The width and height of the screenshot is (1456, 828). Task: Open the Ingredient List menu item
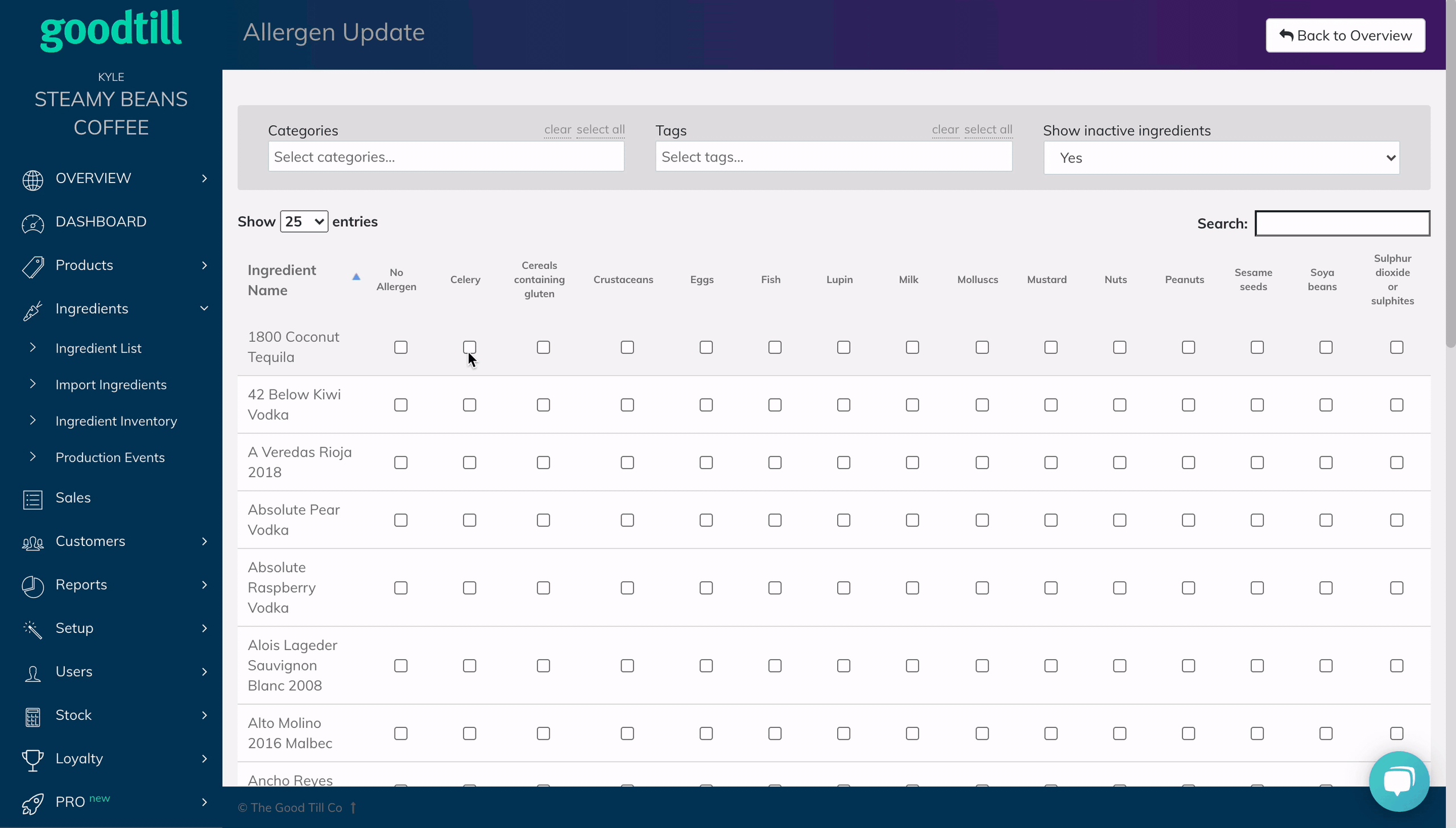tap(98, 347)
